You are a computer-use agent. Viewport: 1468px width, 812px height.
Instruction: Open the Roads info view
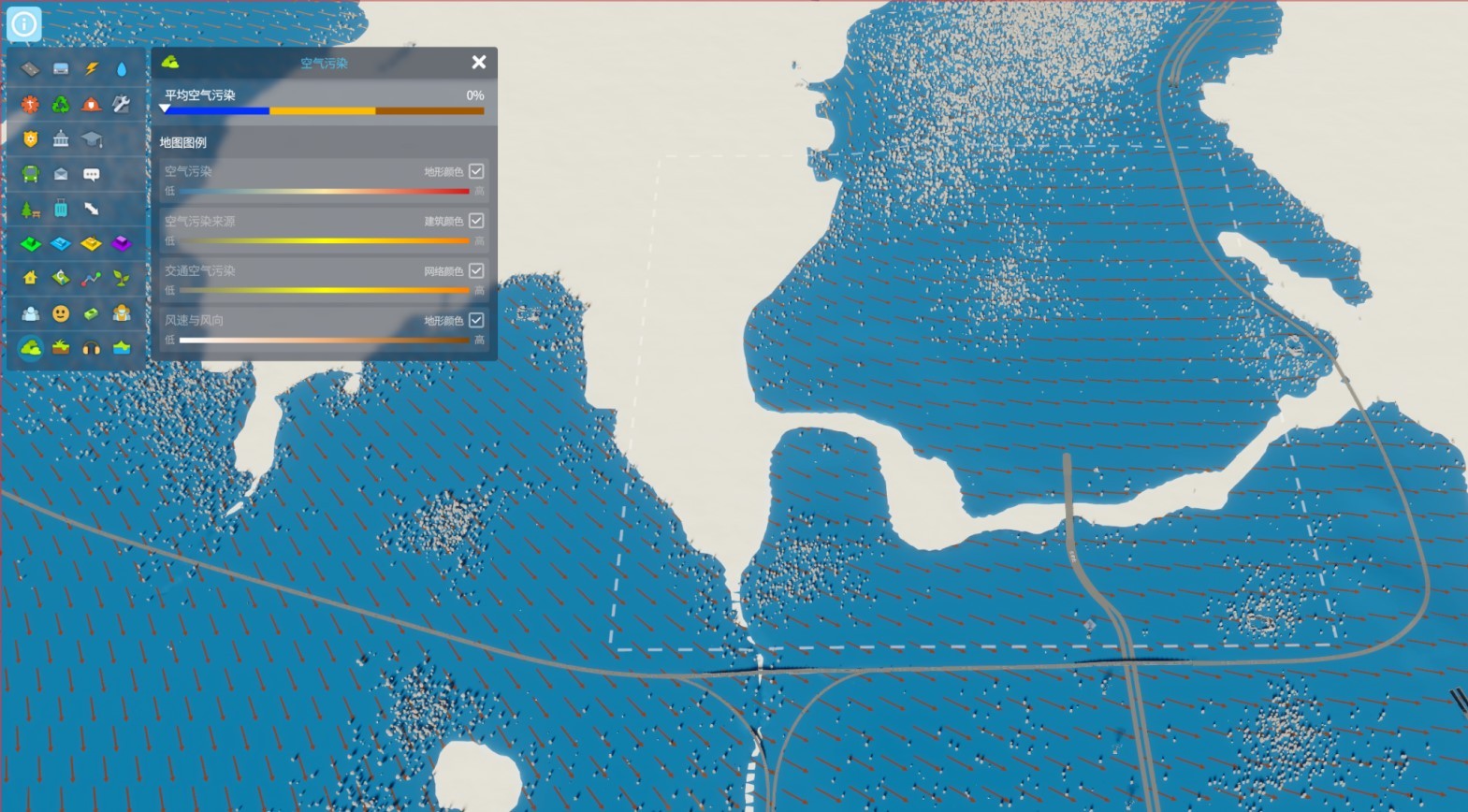(30, 69)
